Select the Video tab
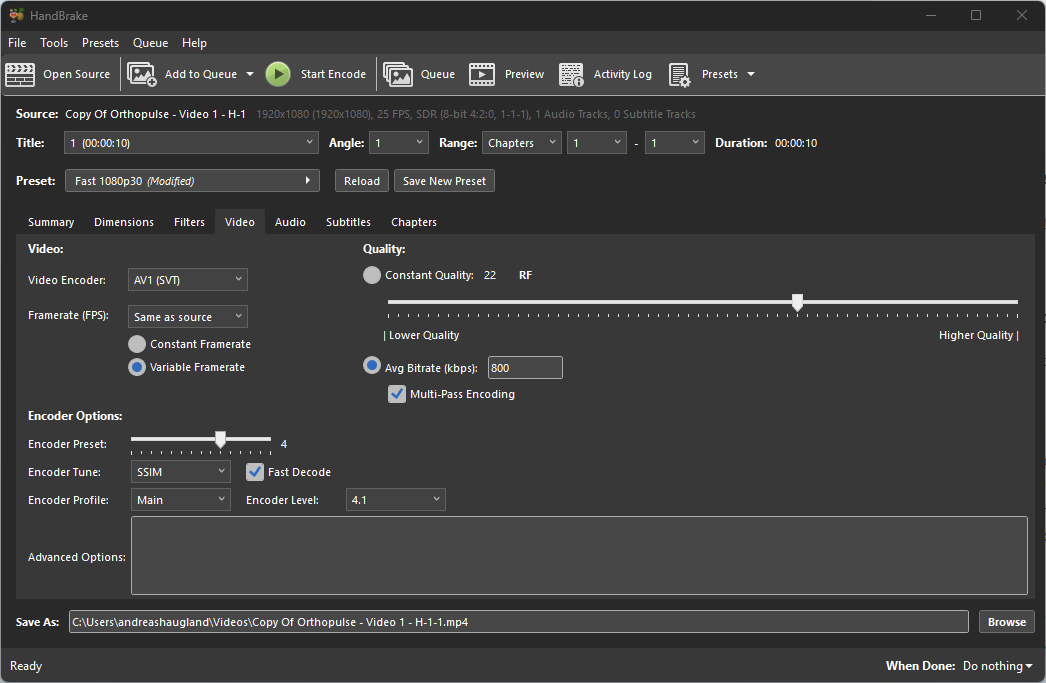 [x=239, y=222]
